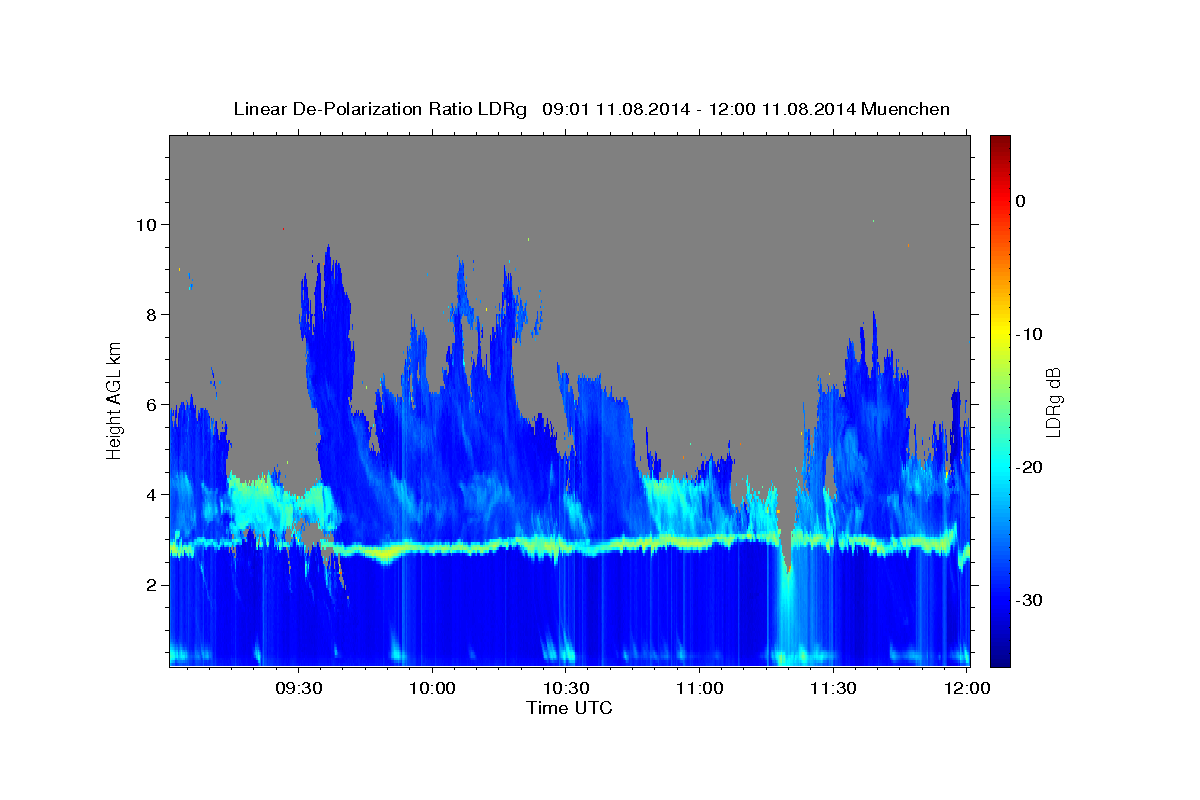Image resolution: width=1200 pixels, height=800 pixels.
Task: Click the 'Time UTC' axis label
Action: coord(569,708)
